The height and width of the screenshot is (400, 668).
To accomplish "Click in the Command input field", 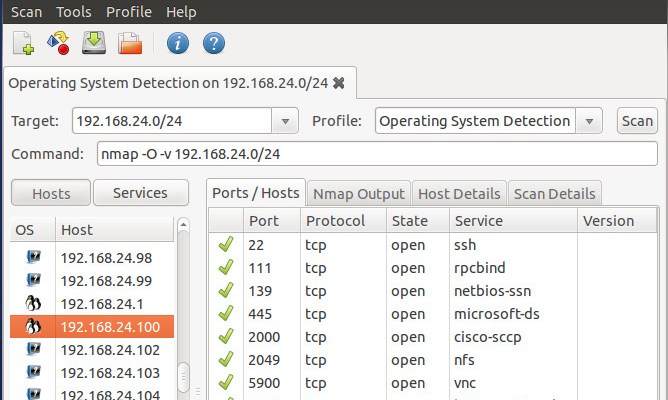I will [x=377, y=153].
